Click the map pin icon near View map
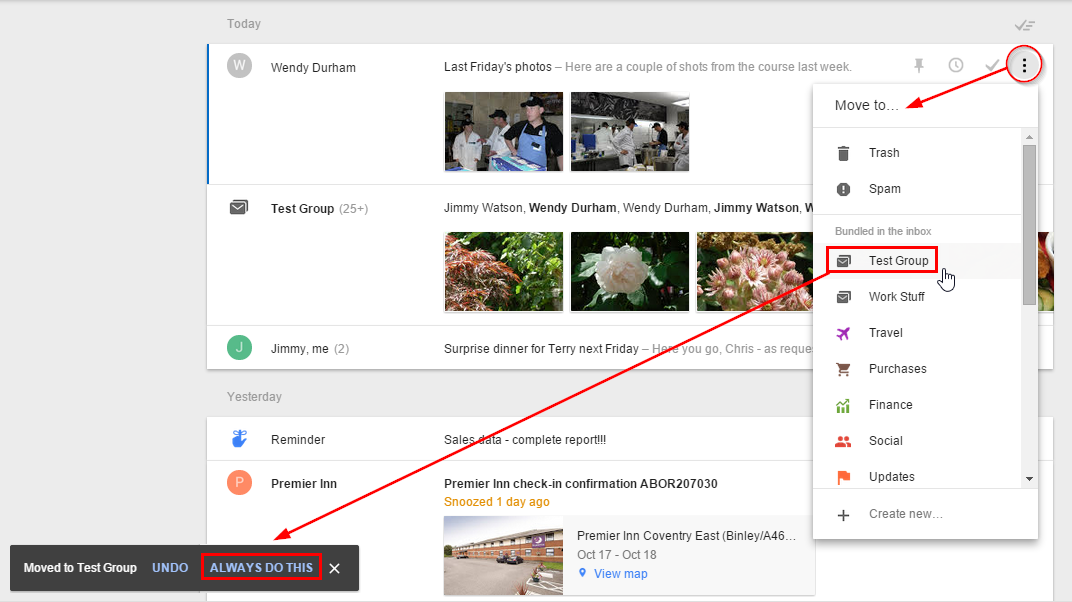The height and width of the screenshot is (602, 1072). coord(582,573)
